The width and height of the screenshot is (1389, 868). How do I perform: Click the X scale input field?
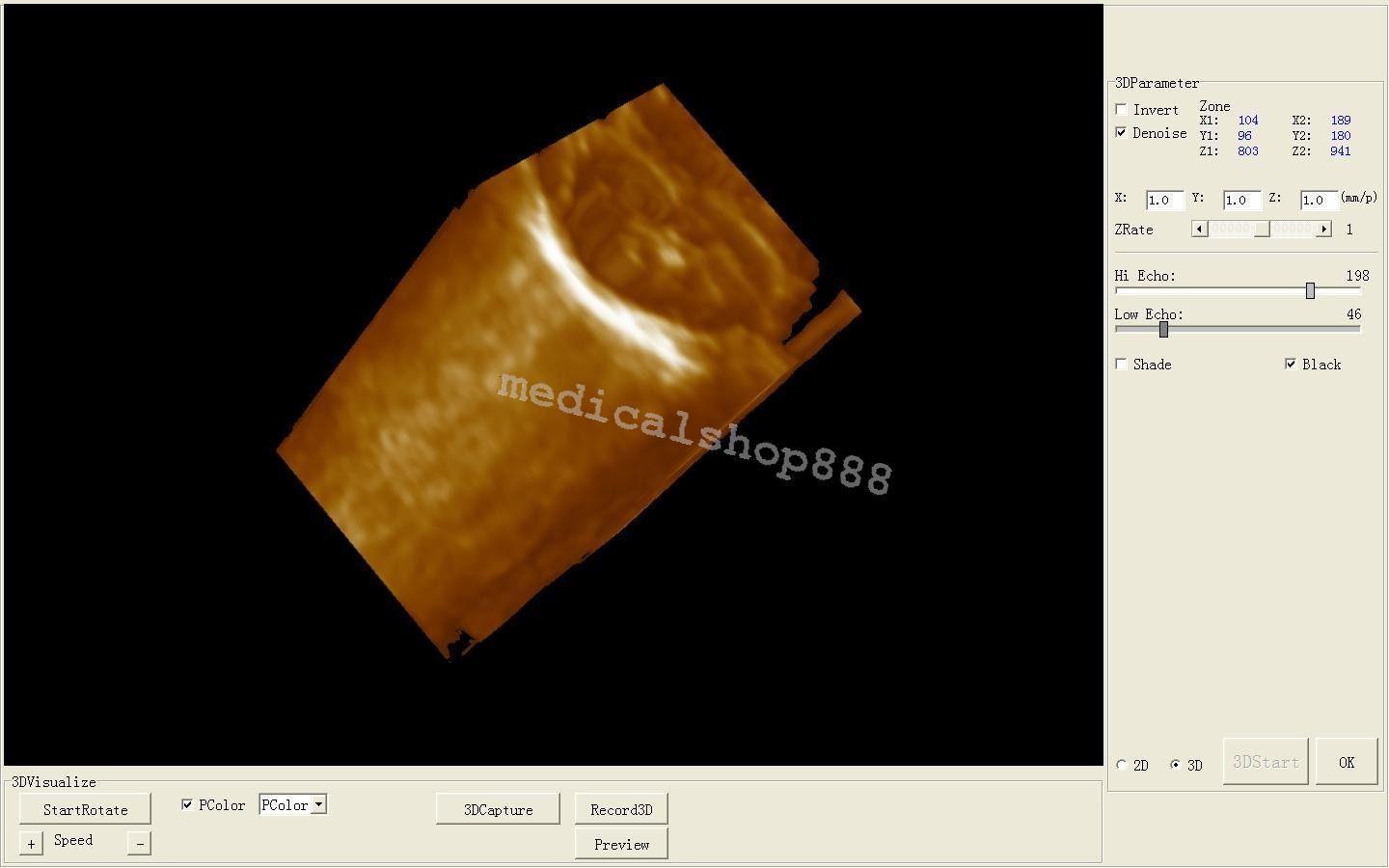coord(1163,200)
